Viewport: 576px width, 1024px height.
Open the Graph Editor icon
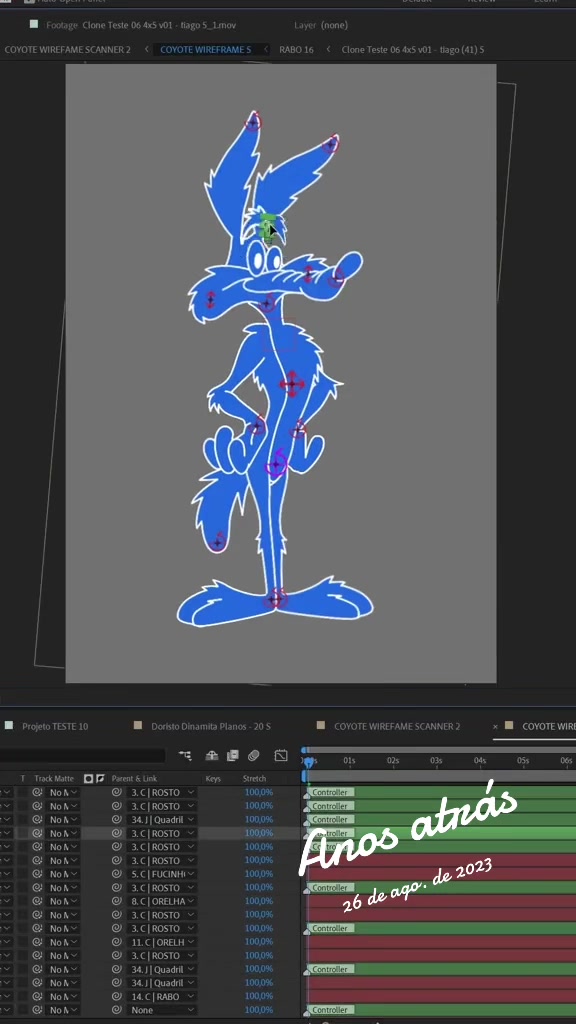click(281, 756)
